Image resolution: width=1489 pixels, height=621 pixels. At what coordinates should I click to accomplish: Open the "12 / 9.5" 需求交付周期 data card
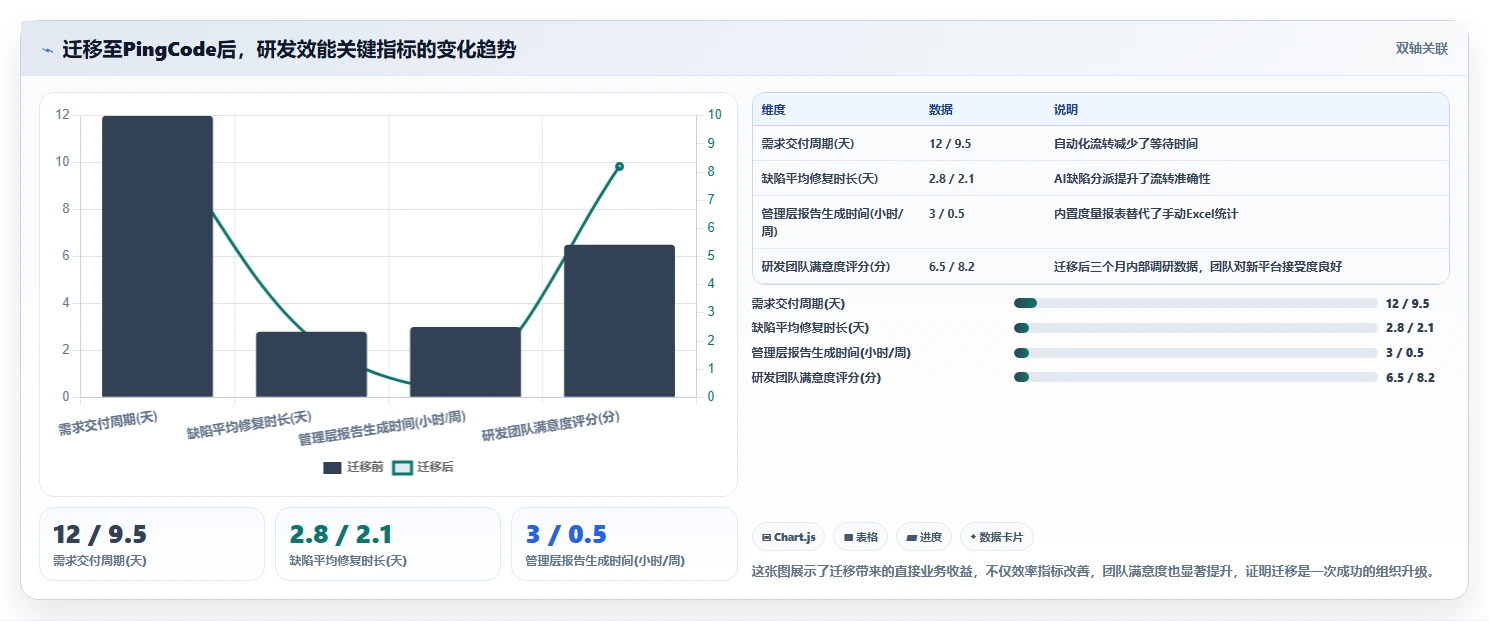click(152, 544)
